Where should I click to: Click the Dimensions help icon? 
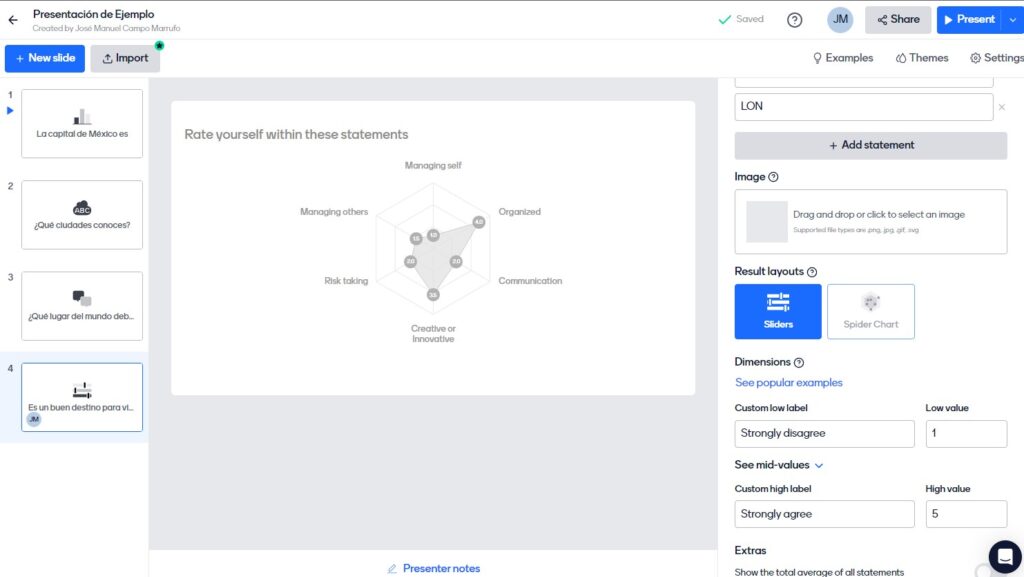click(x=799, y=362)
